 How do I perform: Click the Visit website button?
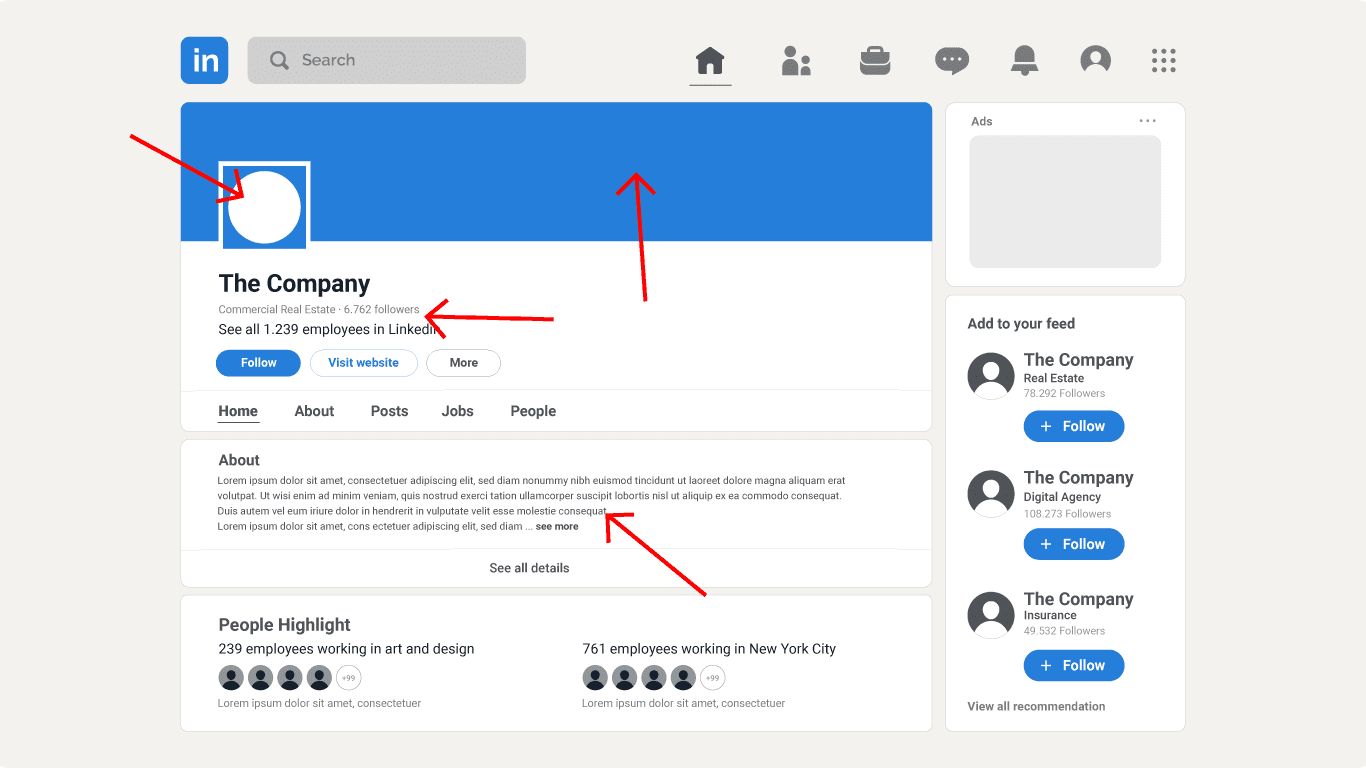363,363
